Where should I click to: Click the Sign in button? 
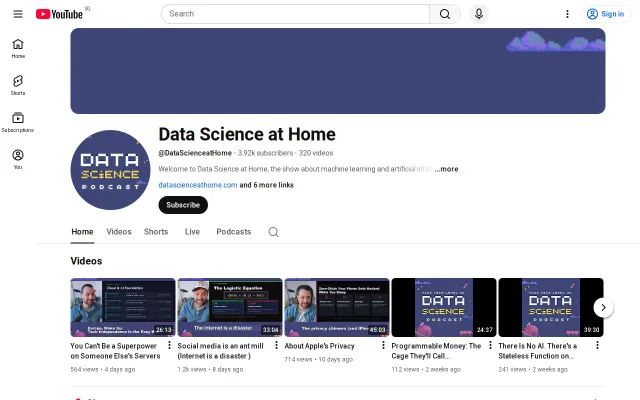tap(606, 14)
